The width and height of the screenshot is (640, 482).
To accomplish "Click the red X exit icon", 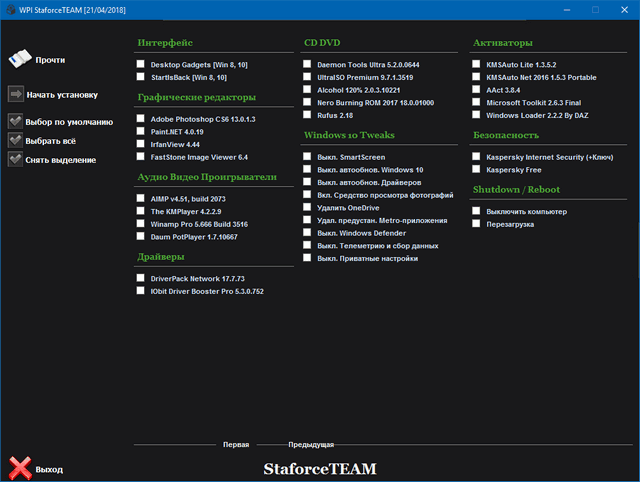I will point(20,468).
